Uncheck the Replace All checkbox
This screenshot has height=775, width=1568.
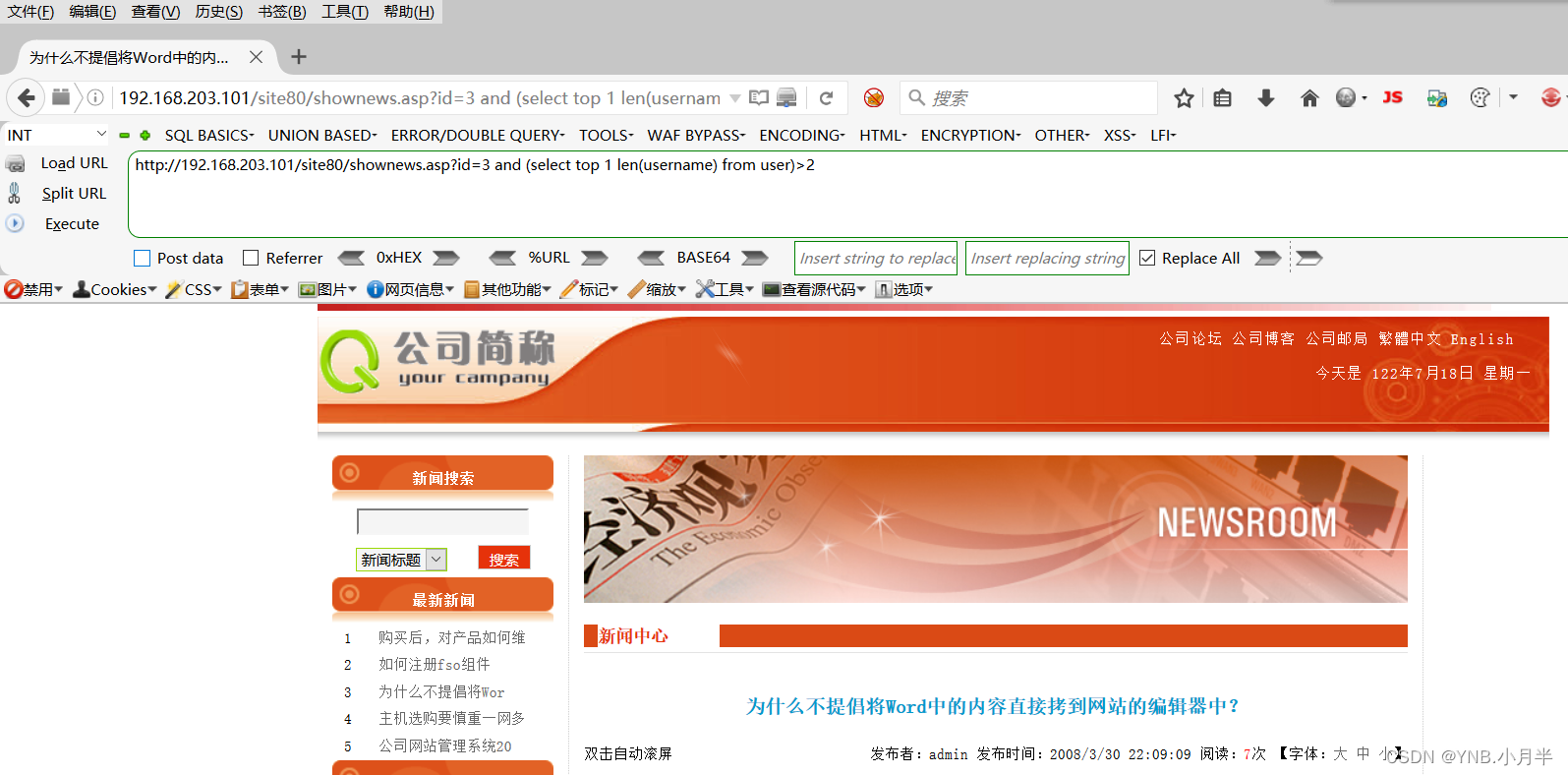pyautogui.click(x=1147, y=258)
